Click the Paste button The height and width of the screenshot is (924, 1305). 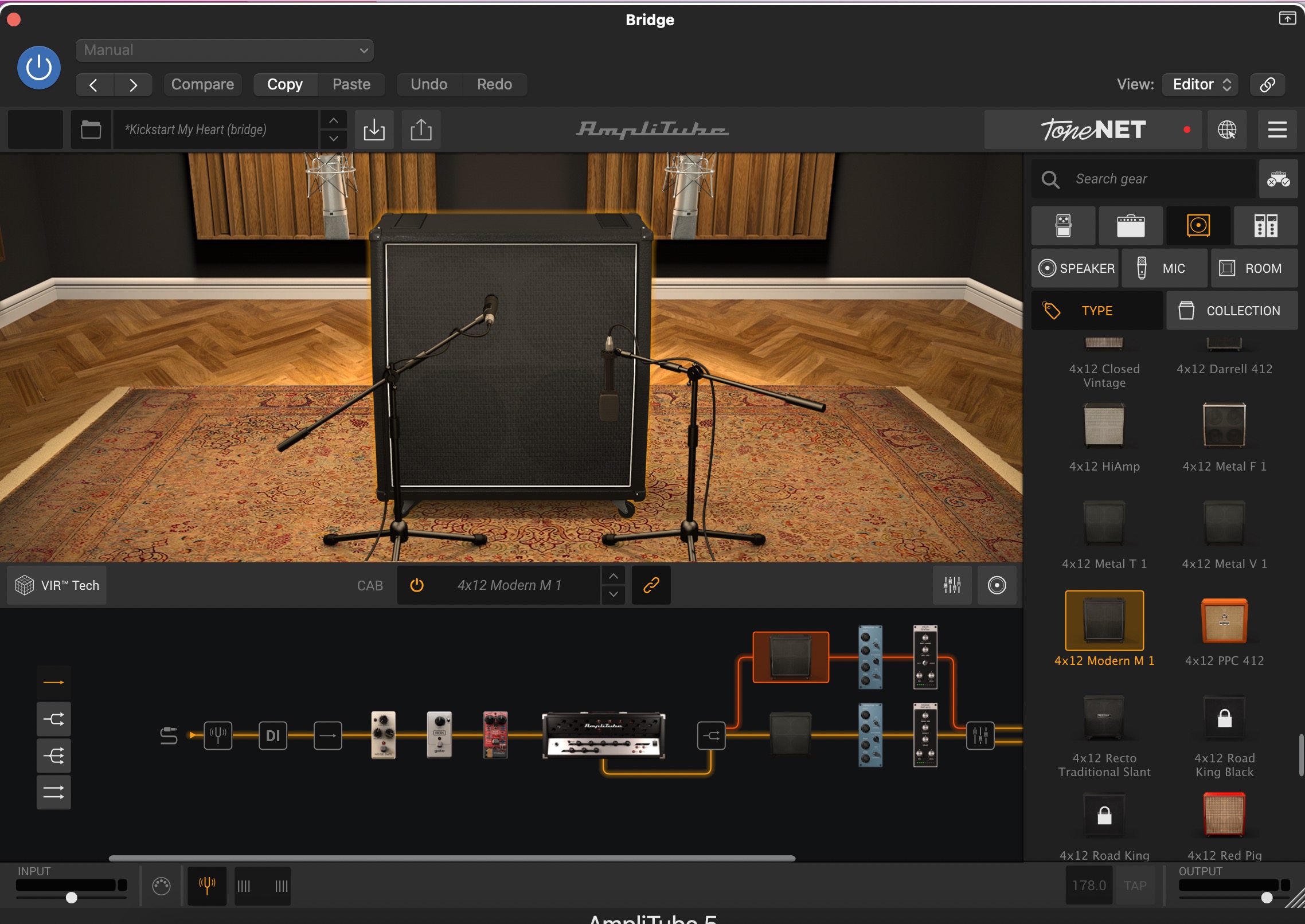tap(351, 84)
